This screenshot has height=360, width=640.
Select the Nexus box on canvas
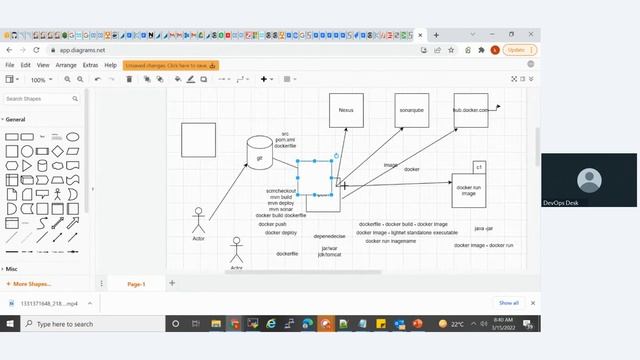(x=346, y=110)
